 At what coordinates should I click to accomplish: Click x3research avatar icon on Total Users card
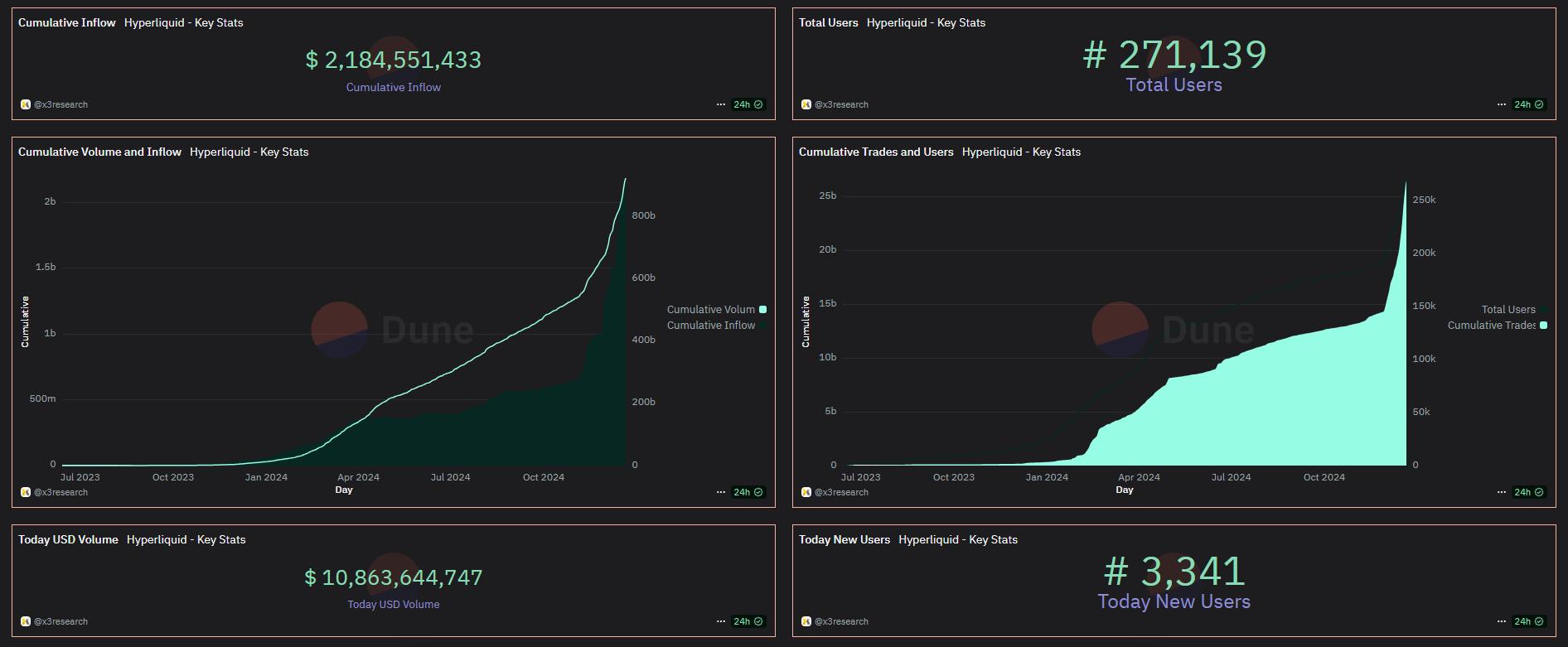(x=806, y=104)
